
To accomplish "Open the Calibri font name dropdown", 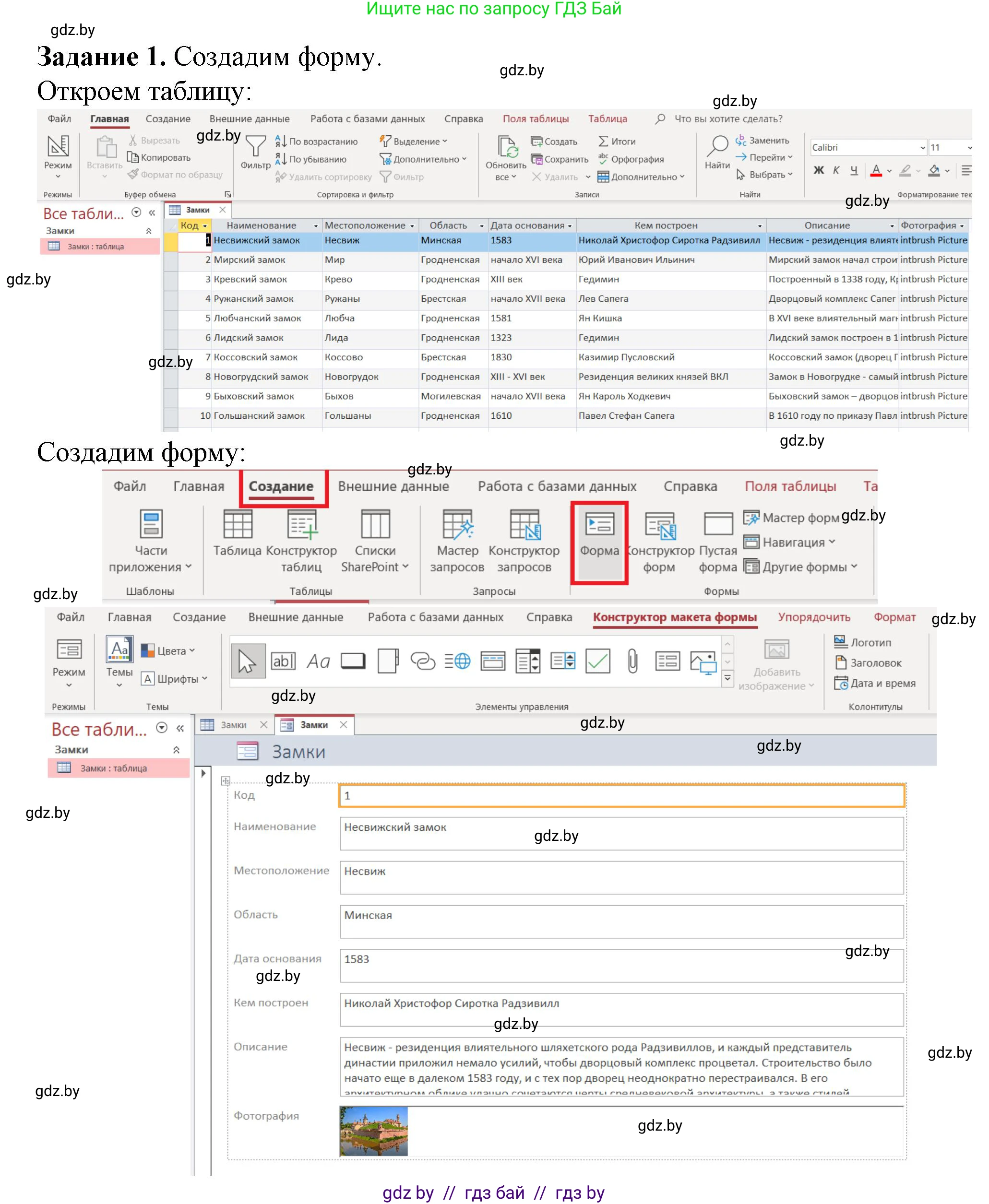I will pos(922,148).
